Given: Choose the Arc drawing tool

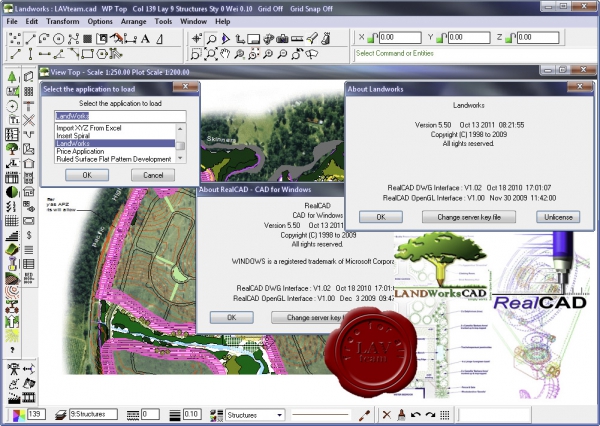Looking at the screenshot, I should point(44,38).
